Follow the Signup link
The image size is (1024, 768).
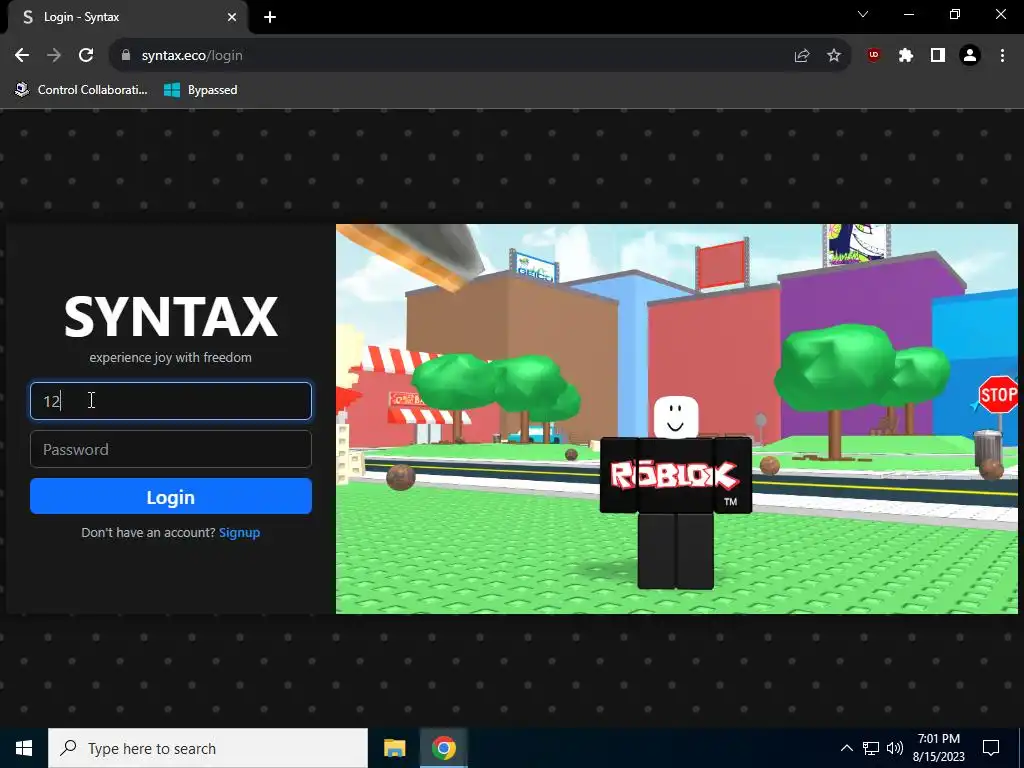tap(239, 532)
